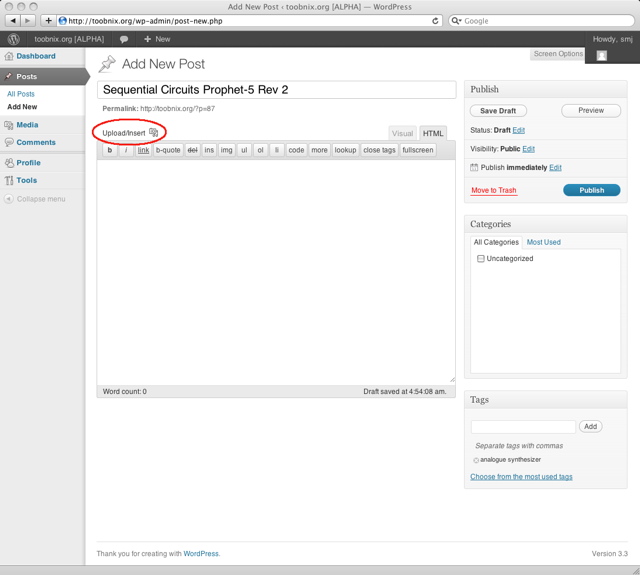Click the ins quicktag
This screenshot has height=575, width=640.
209,150
